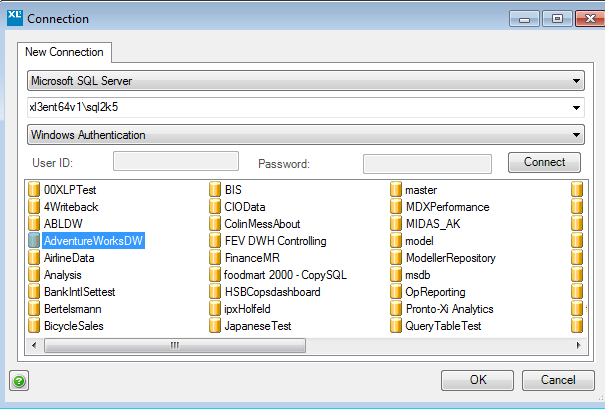The height and width of the screenshot is (409, 605).
Task: Click the AdventureWorksDW database icon
Action: pos(34,241)
